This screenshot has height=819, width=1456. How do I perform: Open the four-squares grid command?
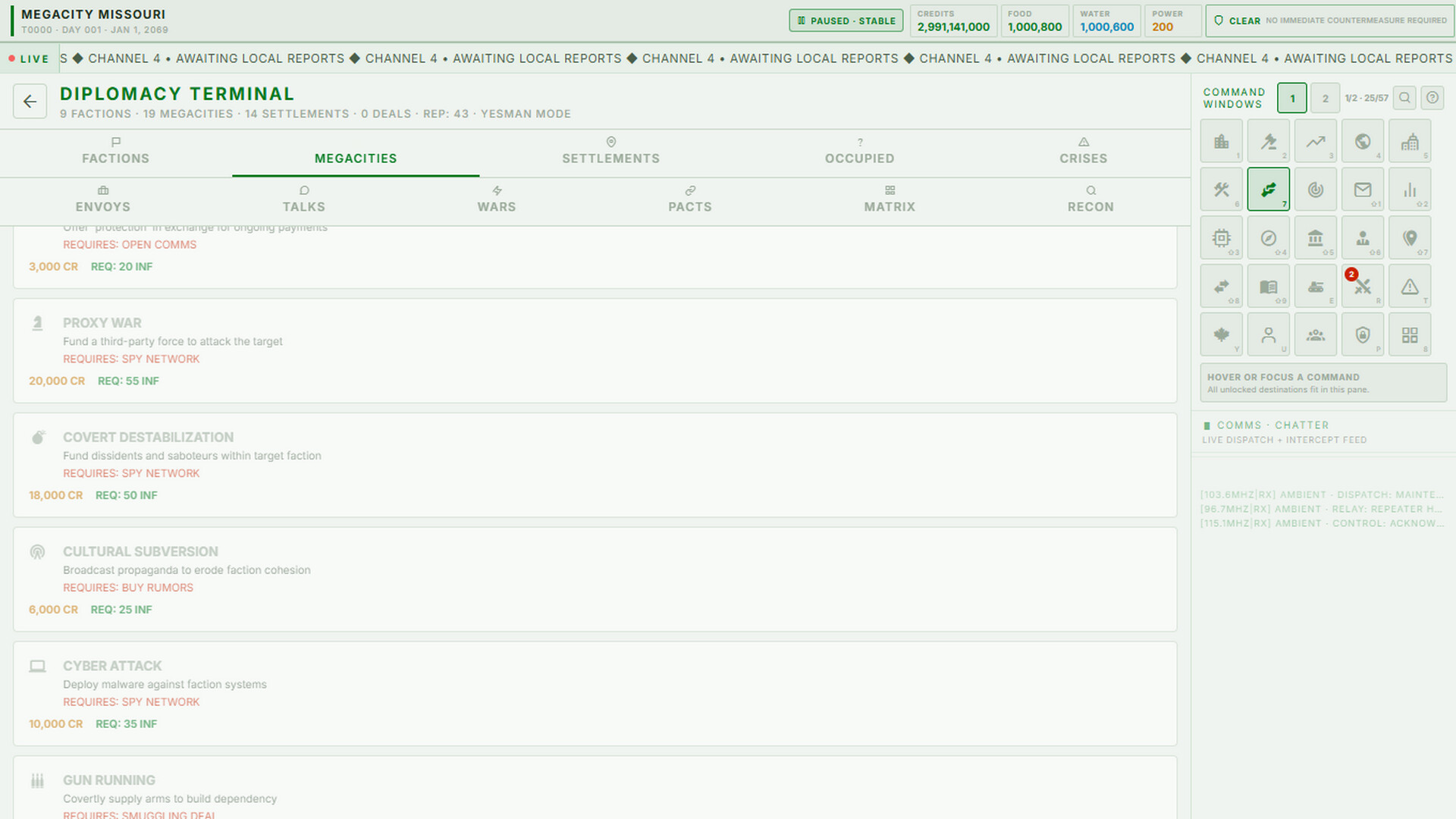(x=1409, y=335)
